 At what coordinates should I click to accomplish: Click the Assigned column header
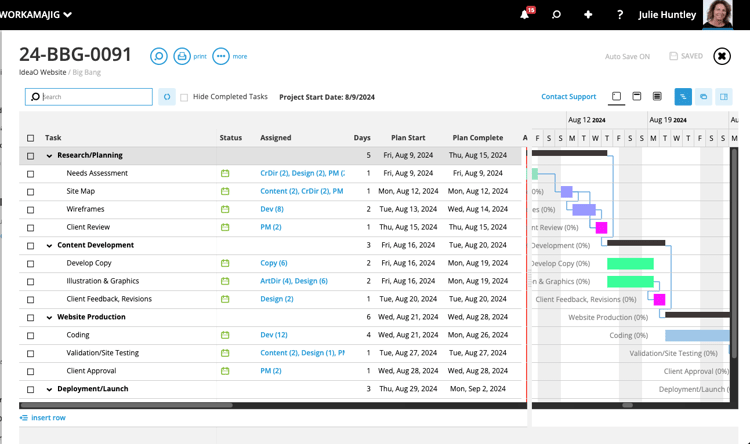point(276,138)
